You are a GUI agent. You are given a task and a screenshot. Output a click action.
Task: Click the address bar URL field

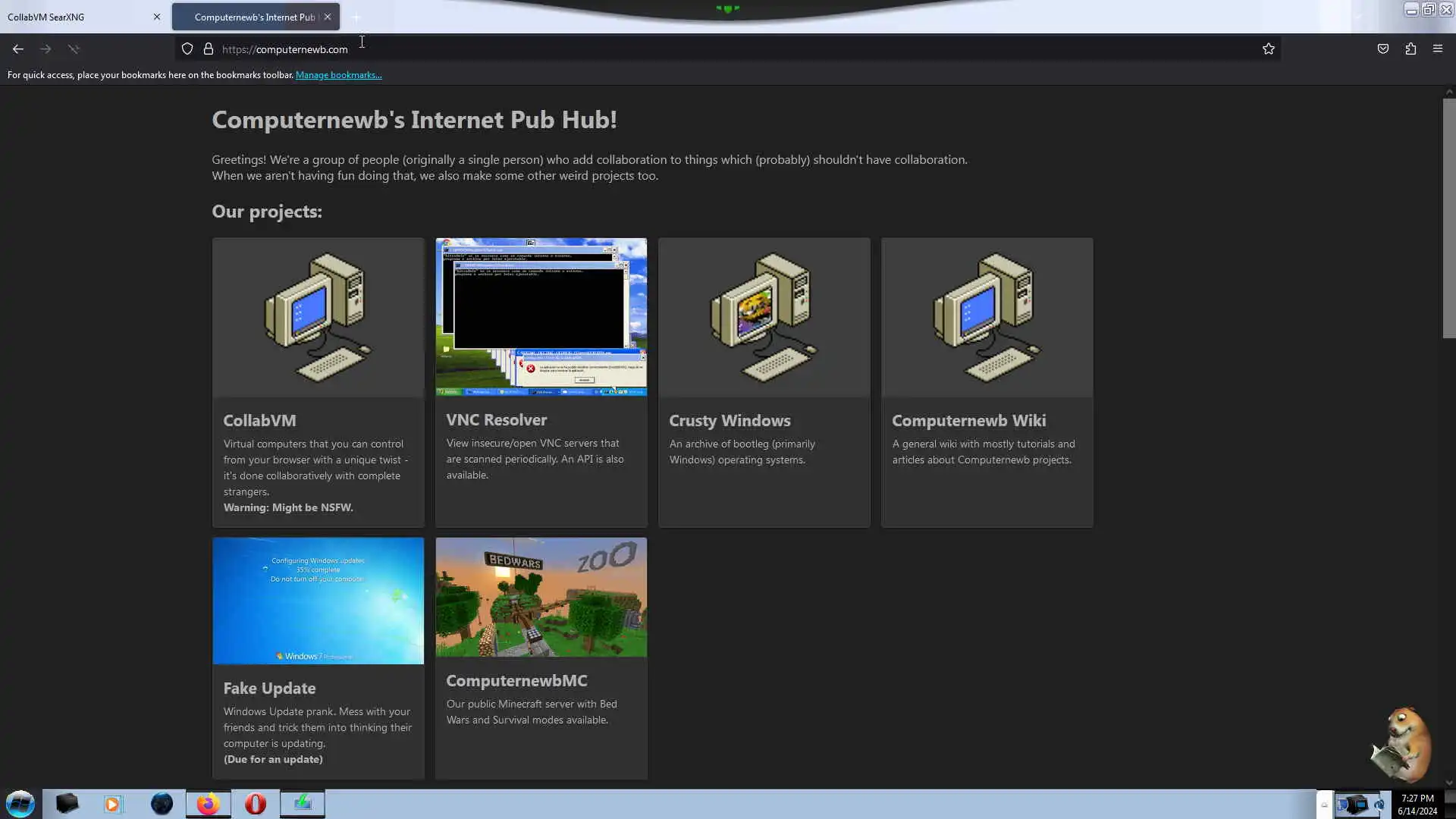tap(682, 49)
